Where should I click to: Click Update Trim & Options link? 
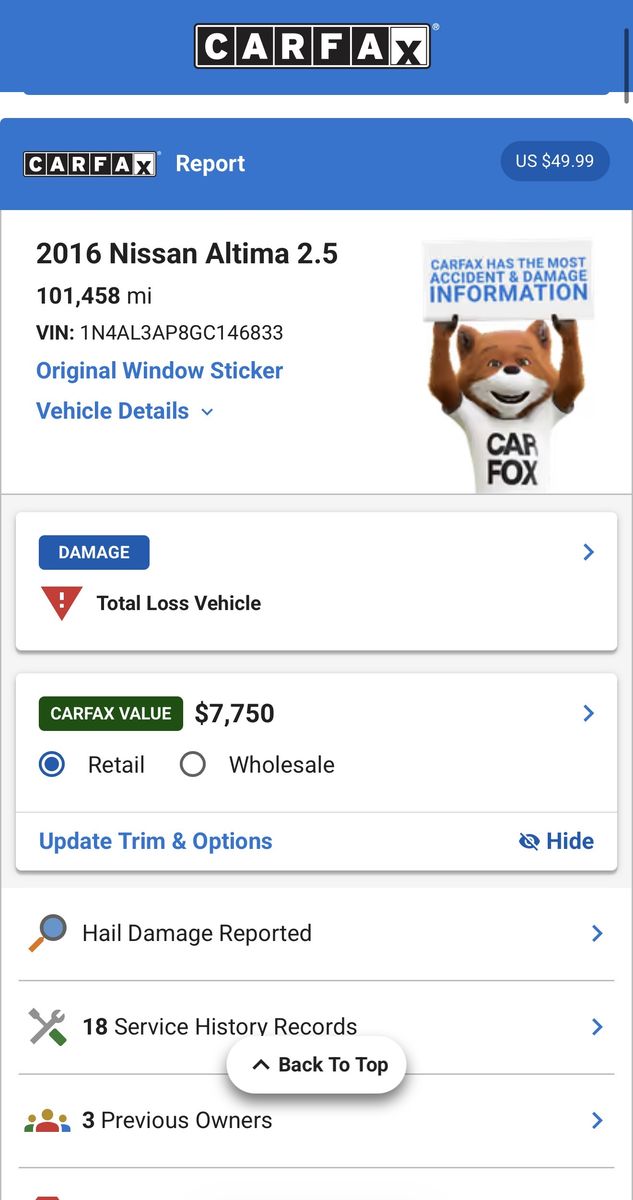click(x=155, y=841)
